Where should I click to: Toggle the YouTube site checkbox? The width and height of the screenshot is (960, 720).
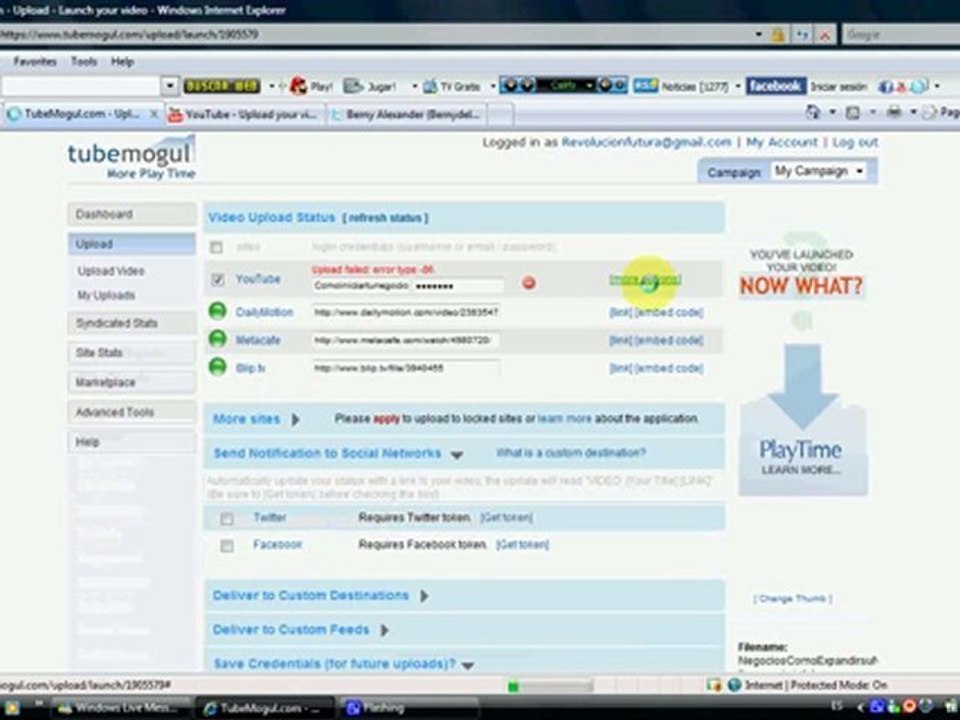[217, 280]
